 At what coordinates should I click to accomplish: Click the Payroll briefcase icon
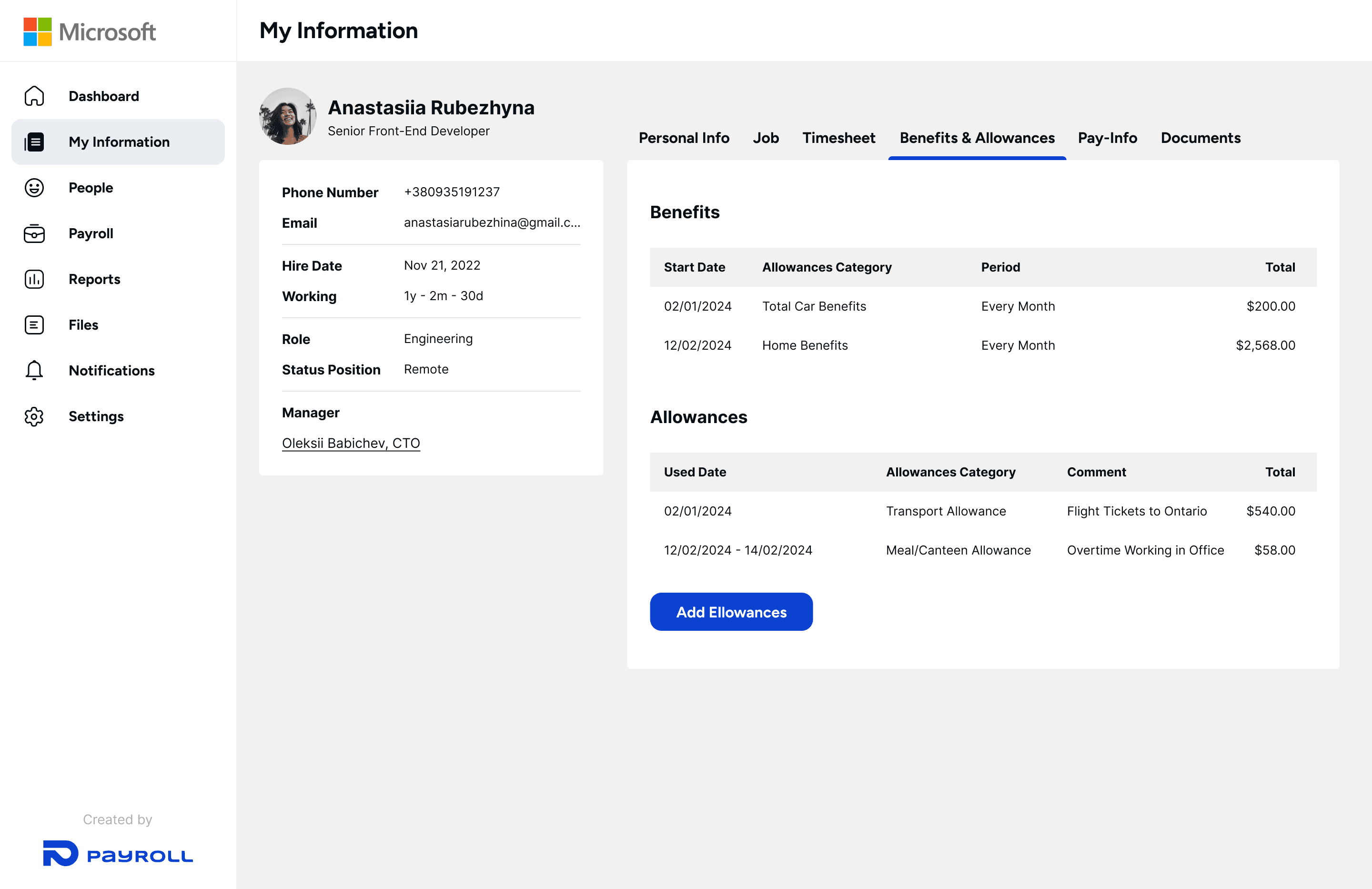coord(34,233)
